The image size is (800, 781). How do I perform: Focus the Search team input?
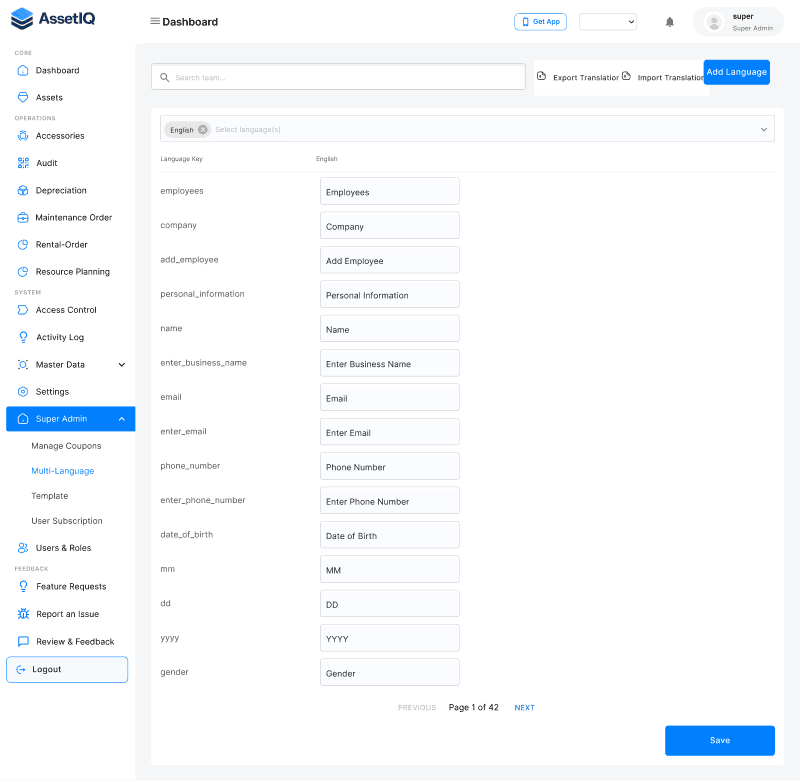coord(338,77)
